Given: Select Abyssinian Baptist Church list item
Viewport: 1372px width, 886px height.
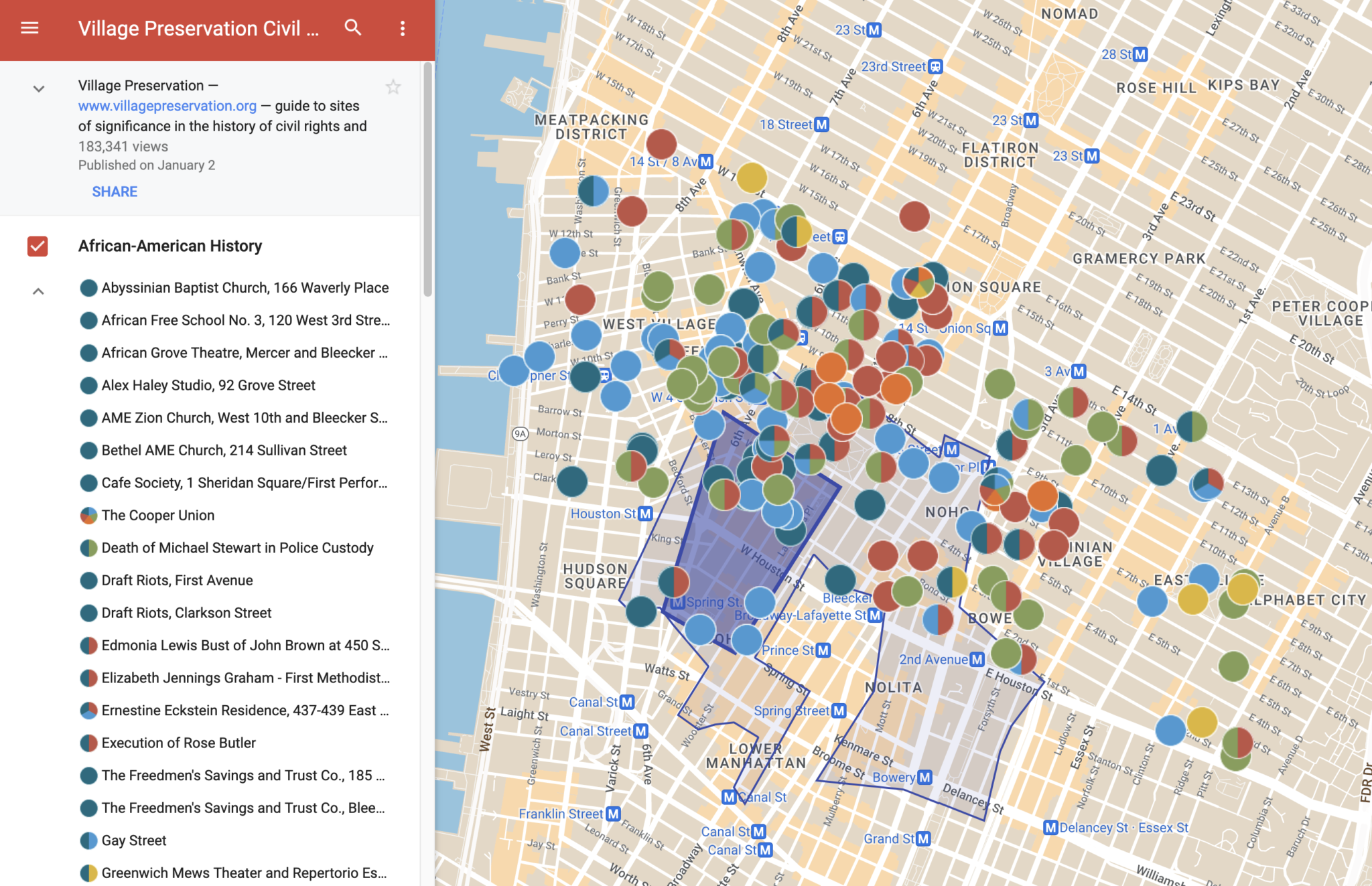Looking at the screenshot, I should tap(245, 288).
